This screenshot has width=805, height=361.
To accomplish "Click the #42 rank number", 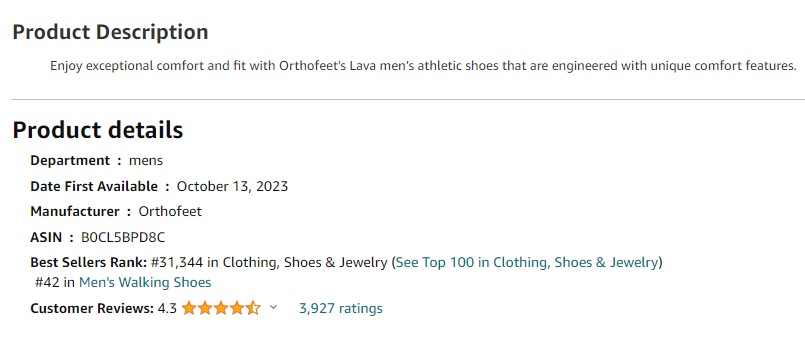I will pos(48,282).
